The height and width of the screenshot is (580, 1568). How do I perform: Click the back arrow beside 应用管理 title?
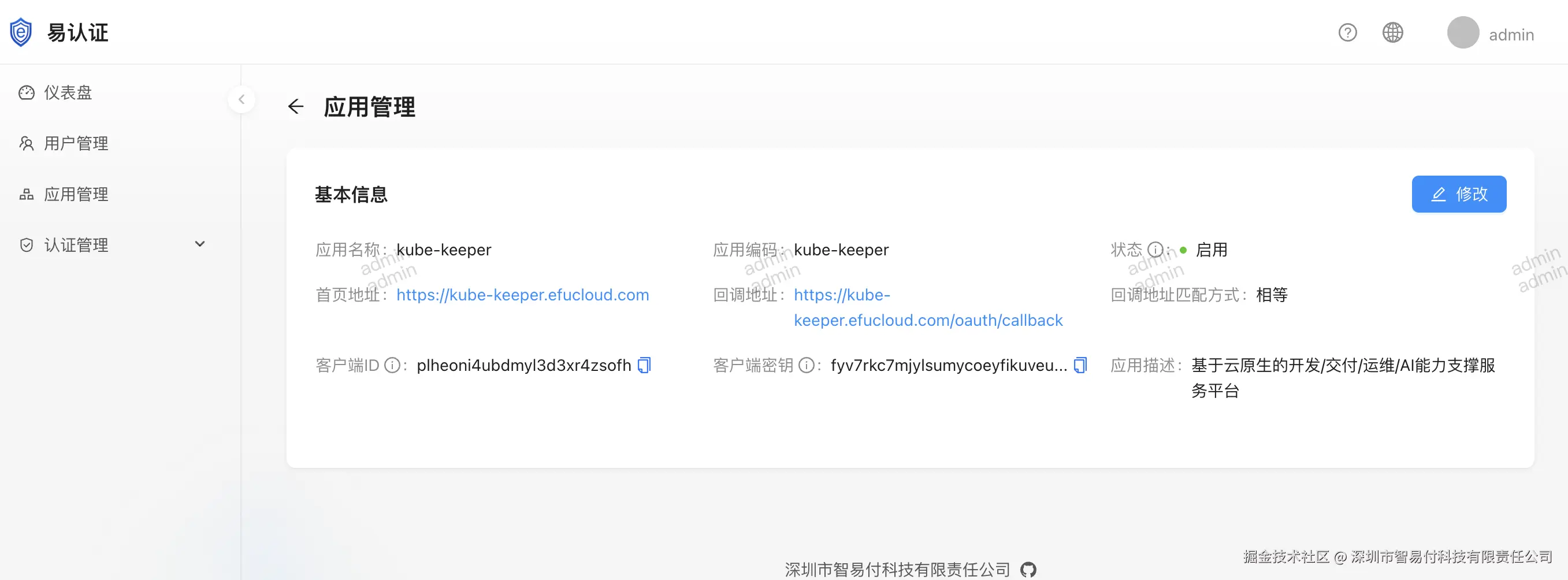296,106
